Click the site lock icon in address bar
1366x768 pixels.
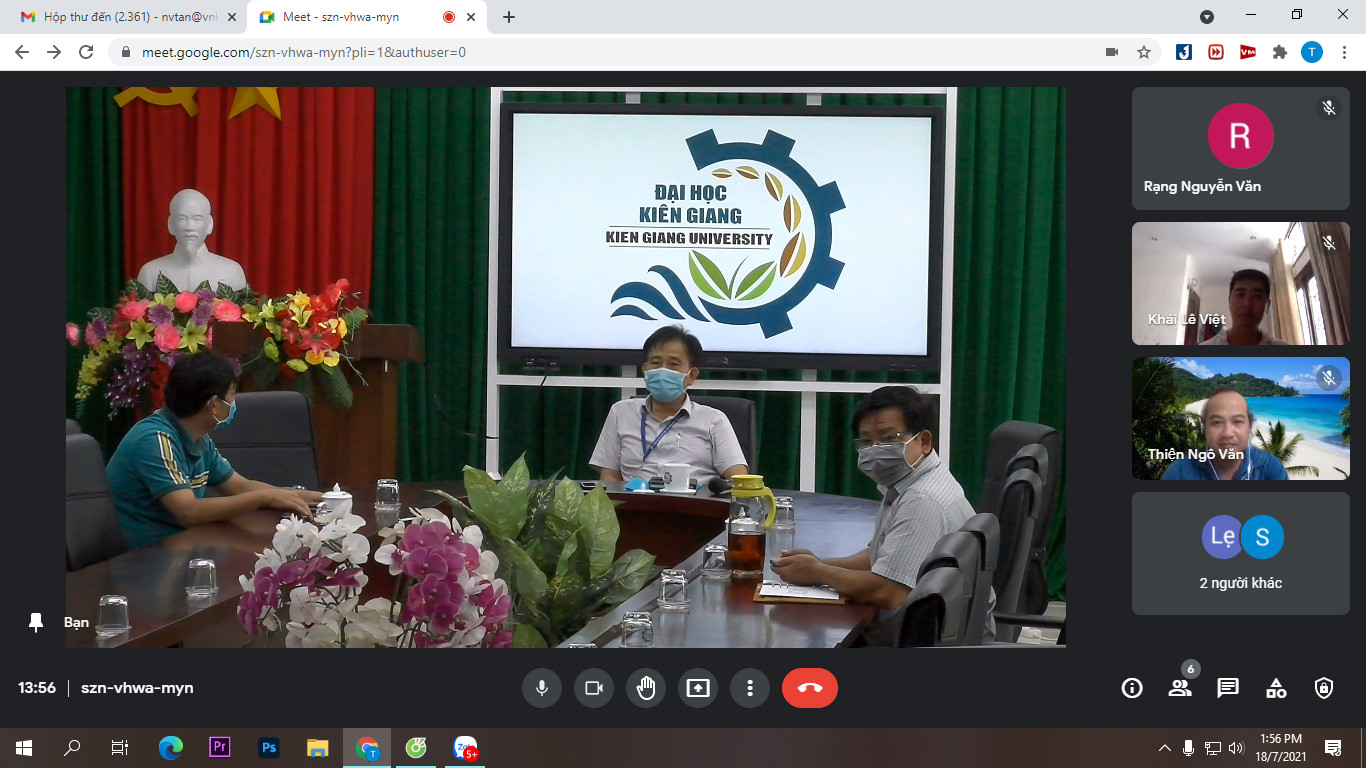125,52
